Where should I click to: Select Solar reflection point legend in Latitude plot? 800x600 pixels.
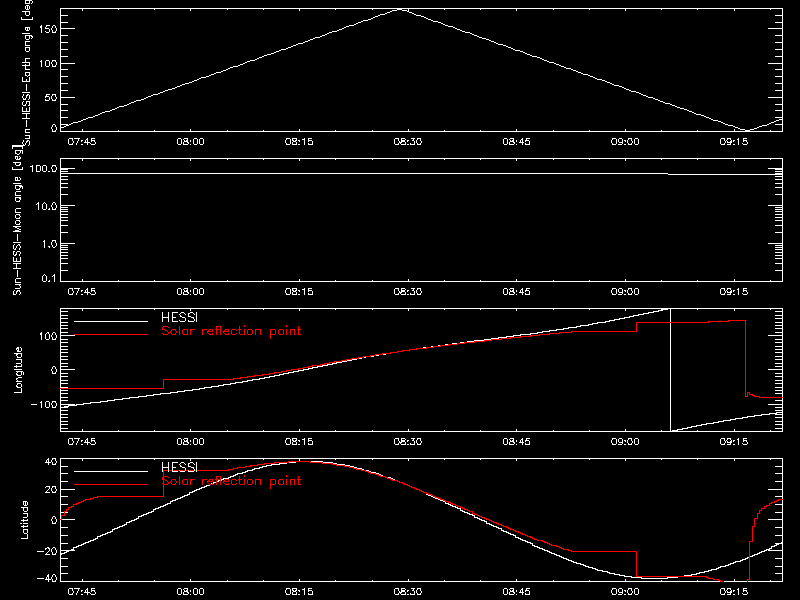231,481
